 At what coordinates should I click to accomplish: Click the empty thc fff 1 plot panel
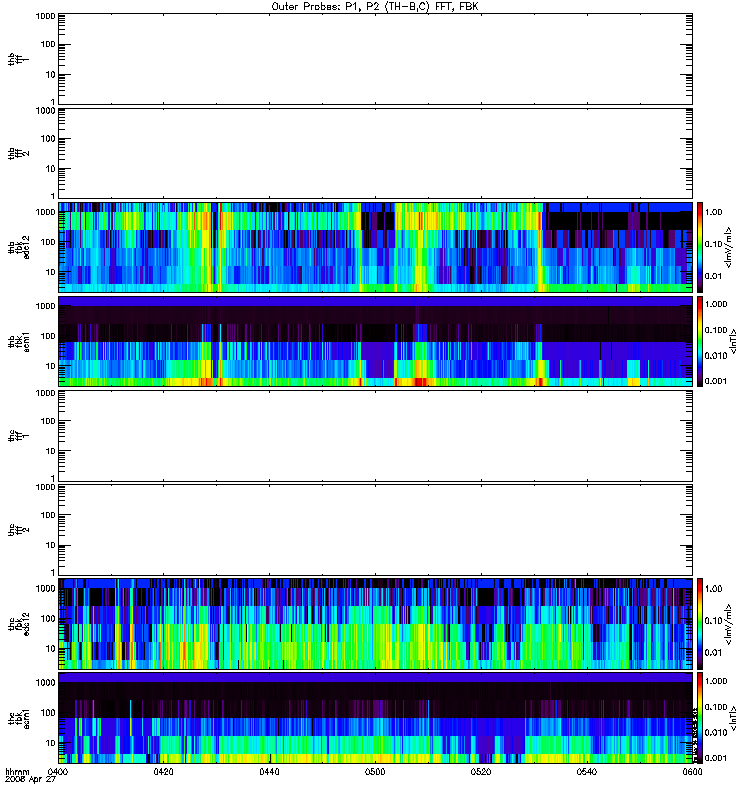coord(375,436)
